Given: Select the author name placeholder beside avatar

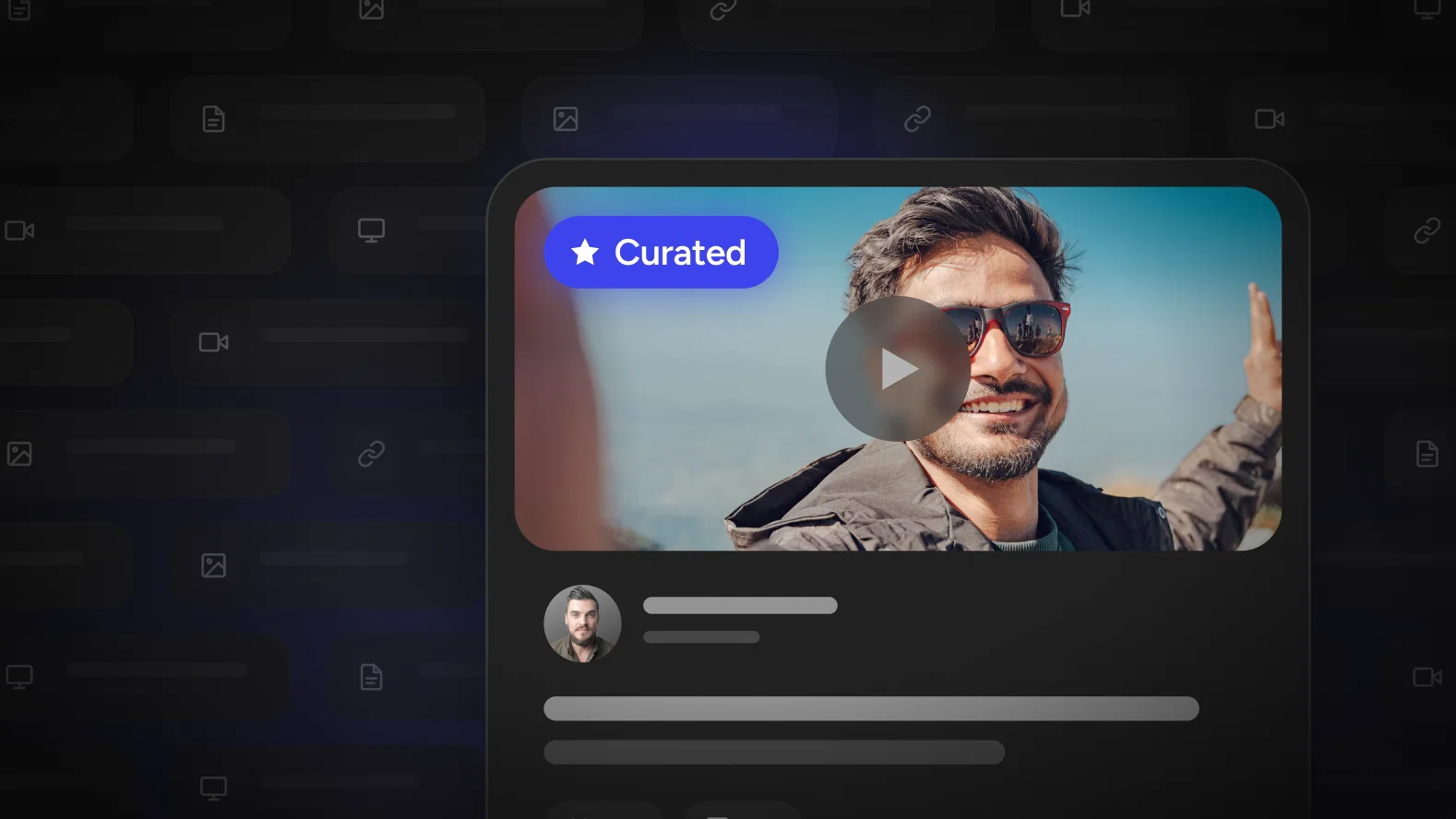Looking at the screenshot, I should pyautogui.click(x=740, y=605).
